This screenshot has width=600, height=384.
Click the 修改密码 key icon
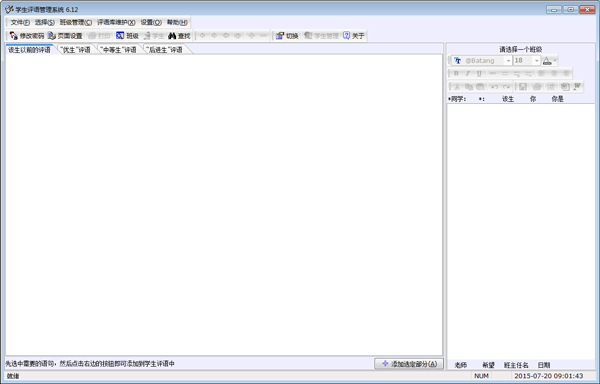coord(13,36)
